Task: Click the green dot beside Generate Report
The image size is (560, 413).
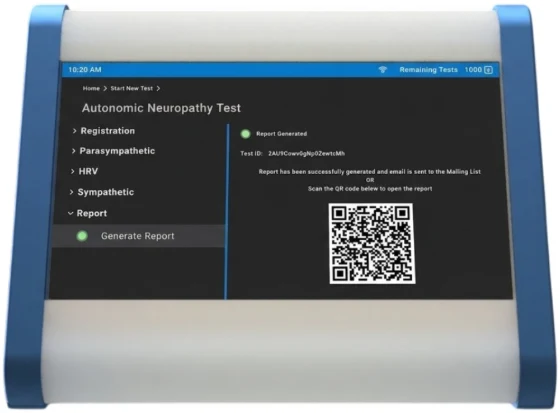Action: [x=82, y=236]
